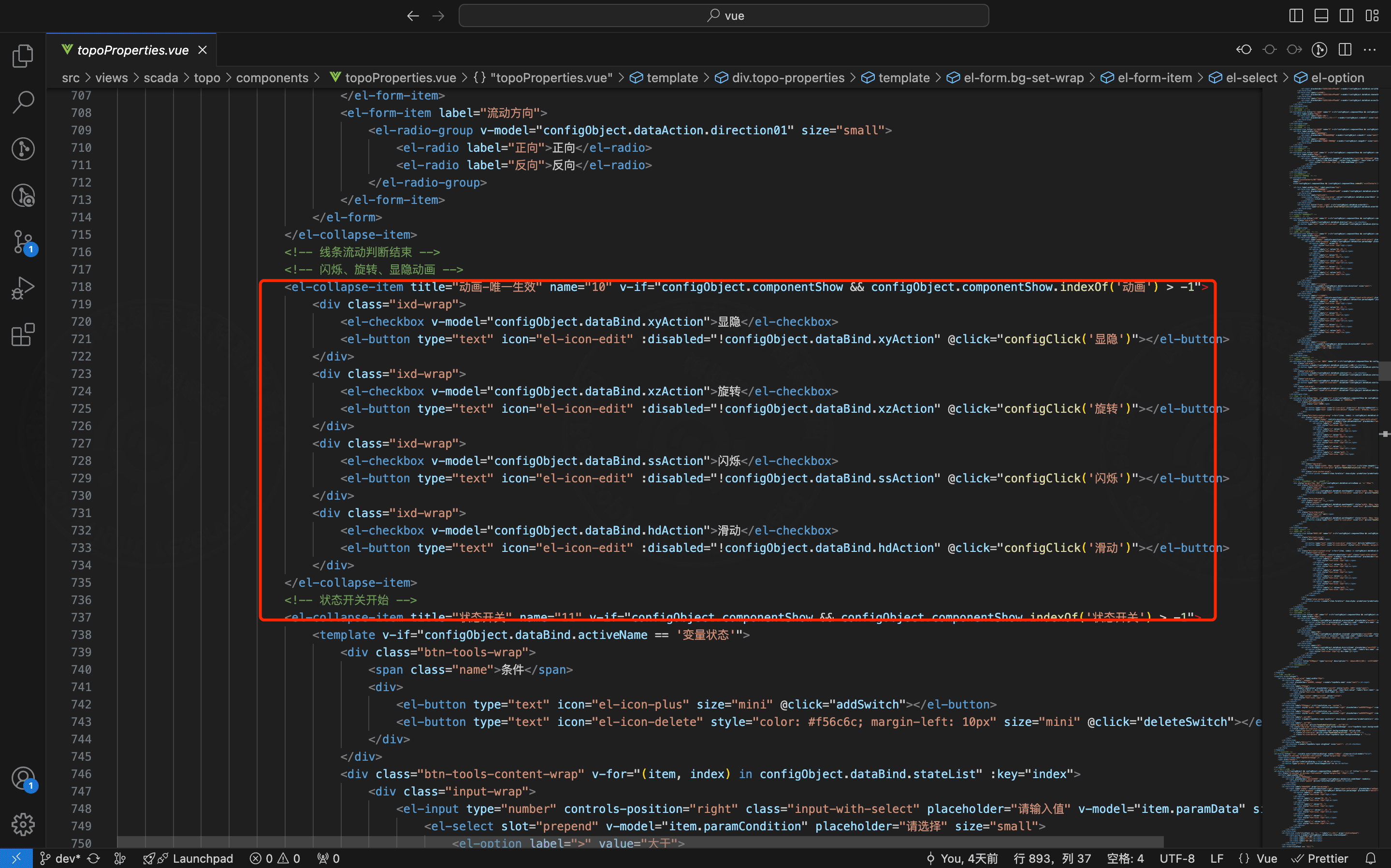
Task: Open div.topo-properties breadcrumb dropdown
Action: (780, 77)
